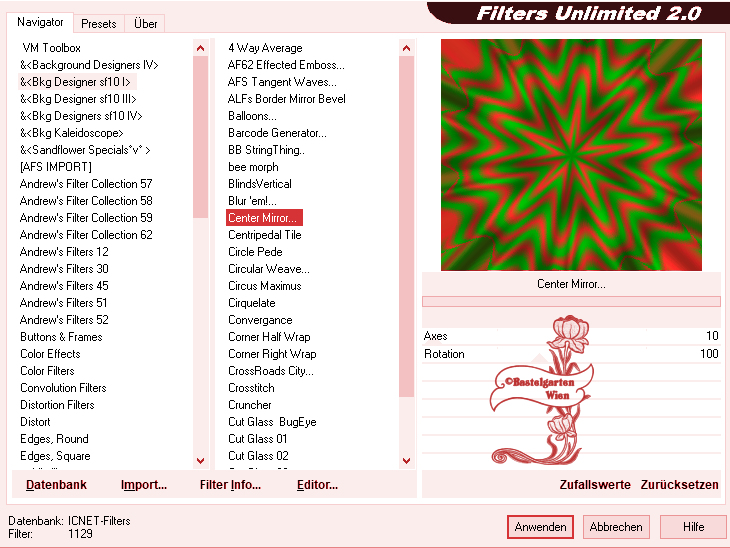730x548 pixels.
Task: Choose ALFs Border Mirror Bevel filter
Action: click(286, 99)
